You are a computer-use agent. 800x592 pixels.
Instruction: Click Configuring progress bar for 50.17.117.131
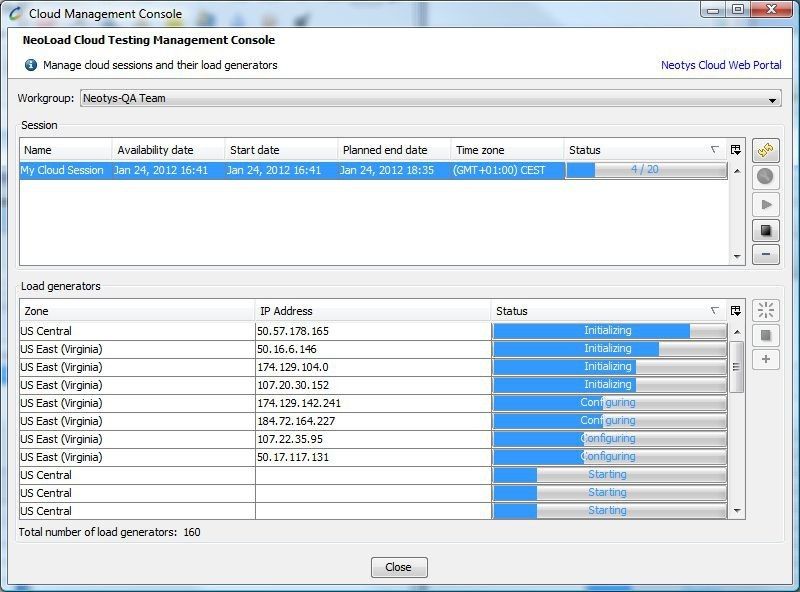point(610,457)
